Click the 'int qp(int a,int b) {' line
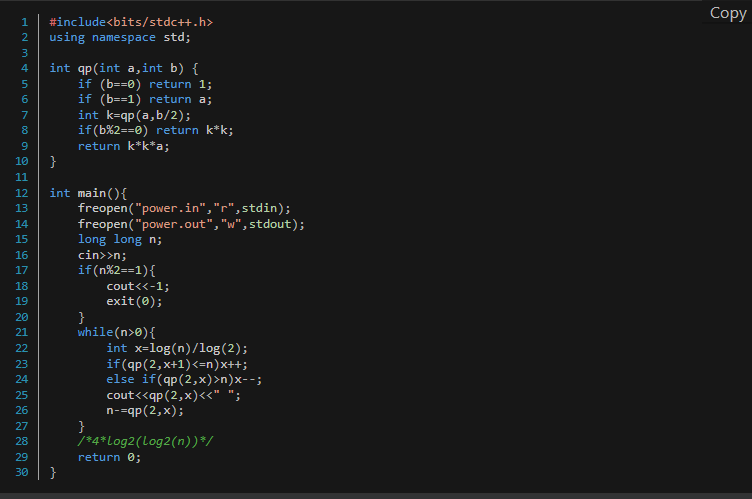The width and height of the screenshot is (752, 499). point(124,68)
